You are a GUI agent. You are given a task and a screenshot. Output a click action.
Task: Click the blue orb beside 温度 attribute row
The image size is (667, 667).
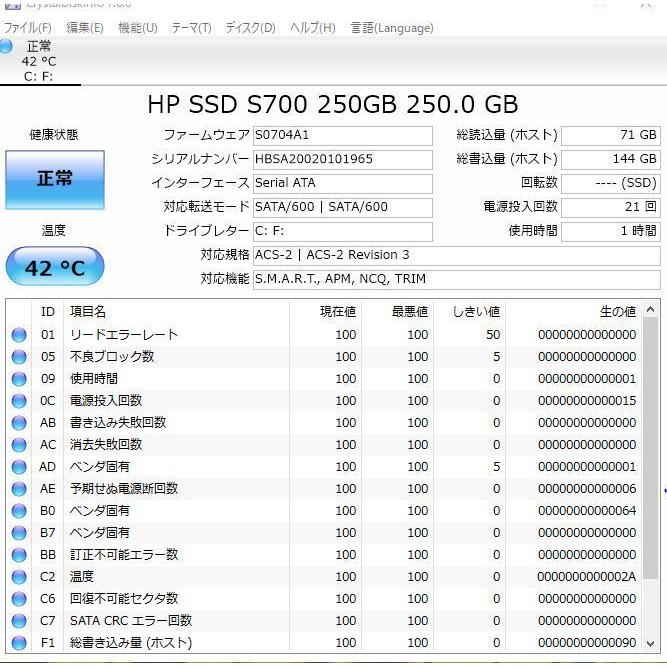click(x=19, y=577)
